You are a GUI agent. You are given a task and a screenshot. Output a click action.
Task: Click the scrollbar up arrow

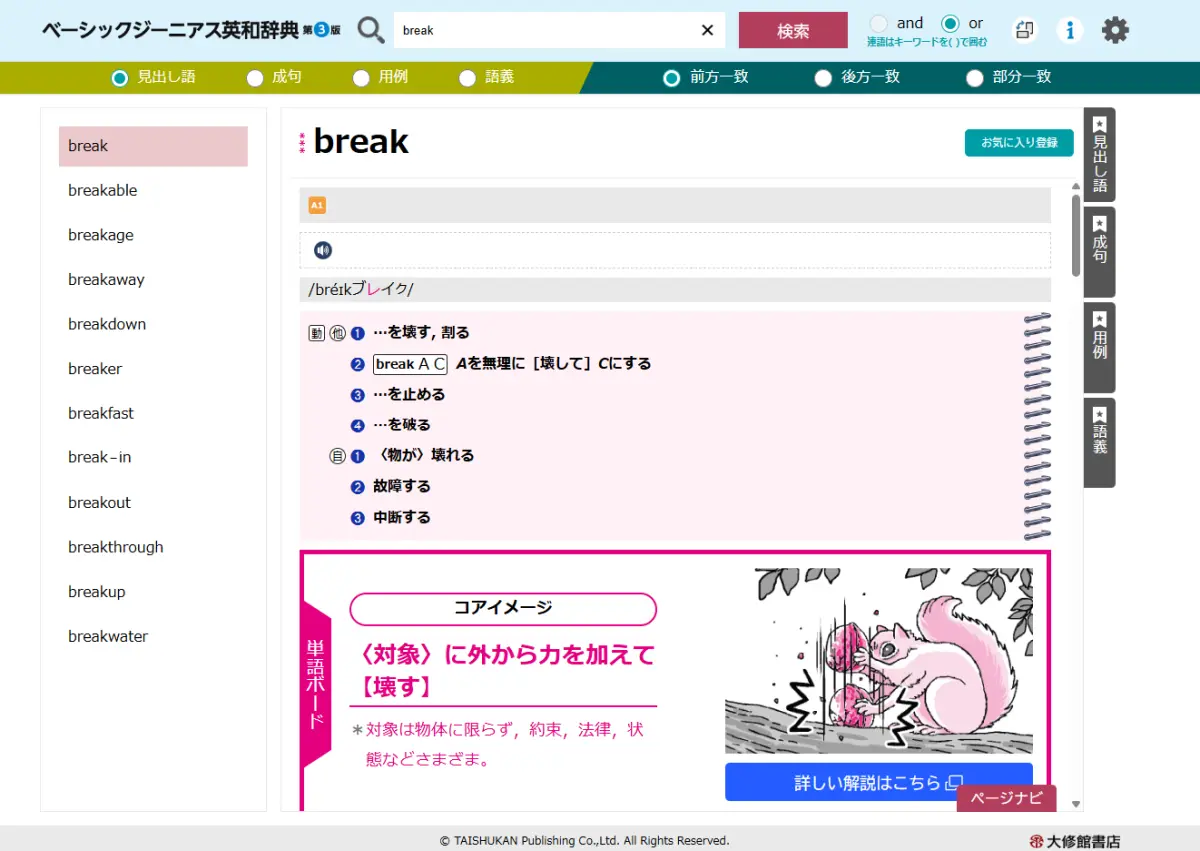pyautogui.click(x=1076, y=186)
